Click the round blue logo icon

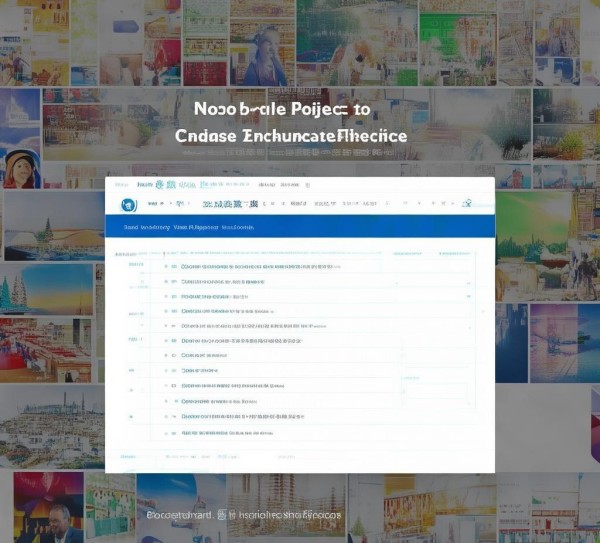(129, 205)
